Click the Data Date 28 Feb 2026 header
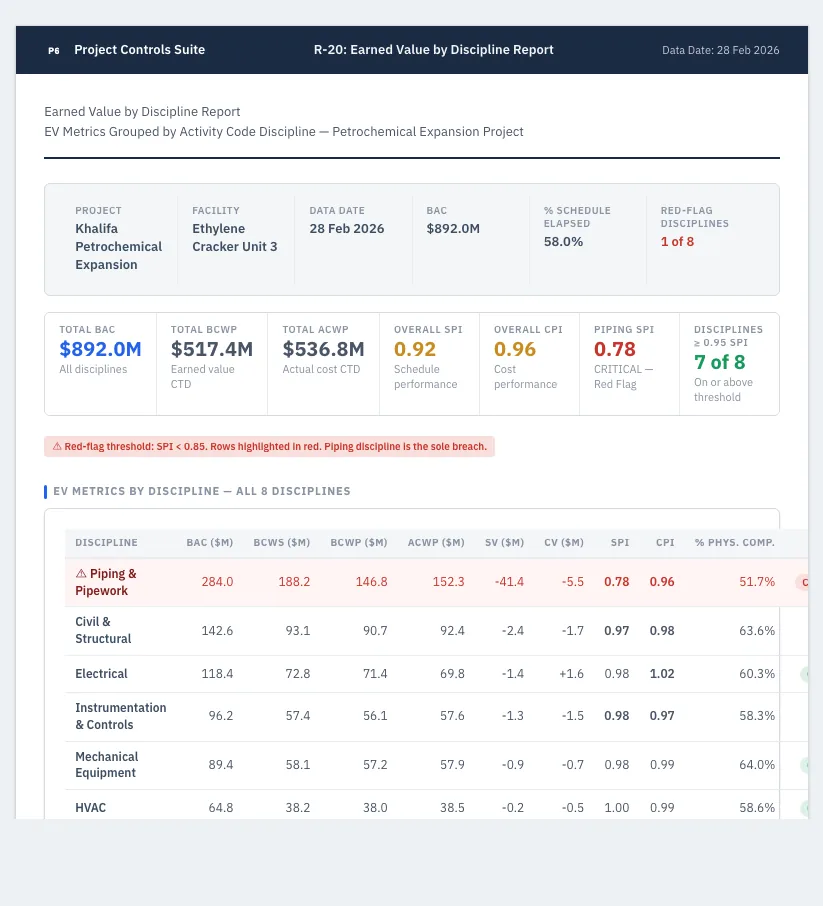 coord(720,50)
